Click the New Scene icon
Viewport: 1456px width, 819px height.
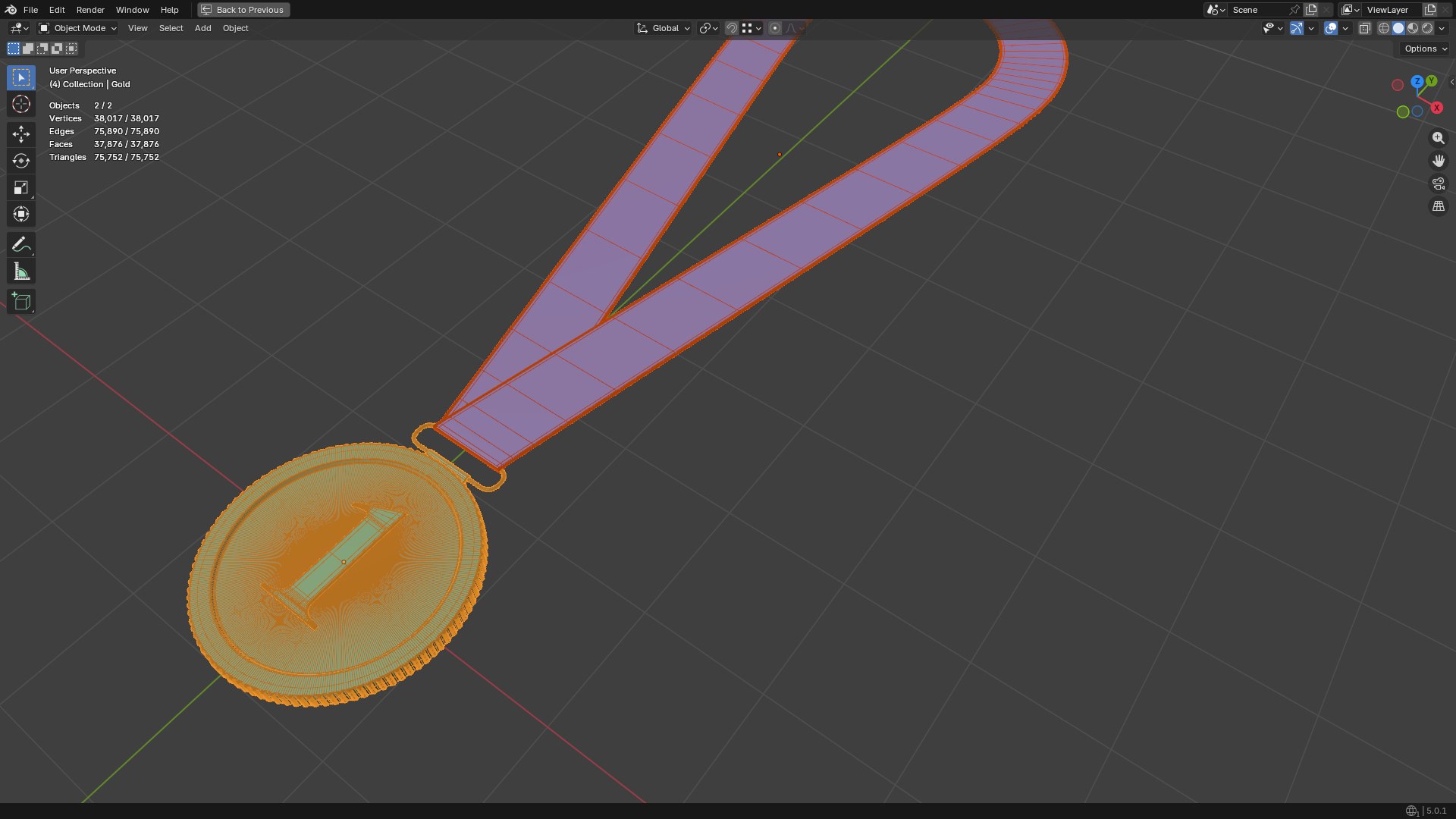(1311, 10)
